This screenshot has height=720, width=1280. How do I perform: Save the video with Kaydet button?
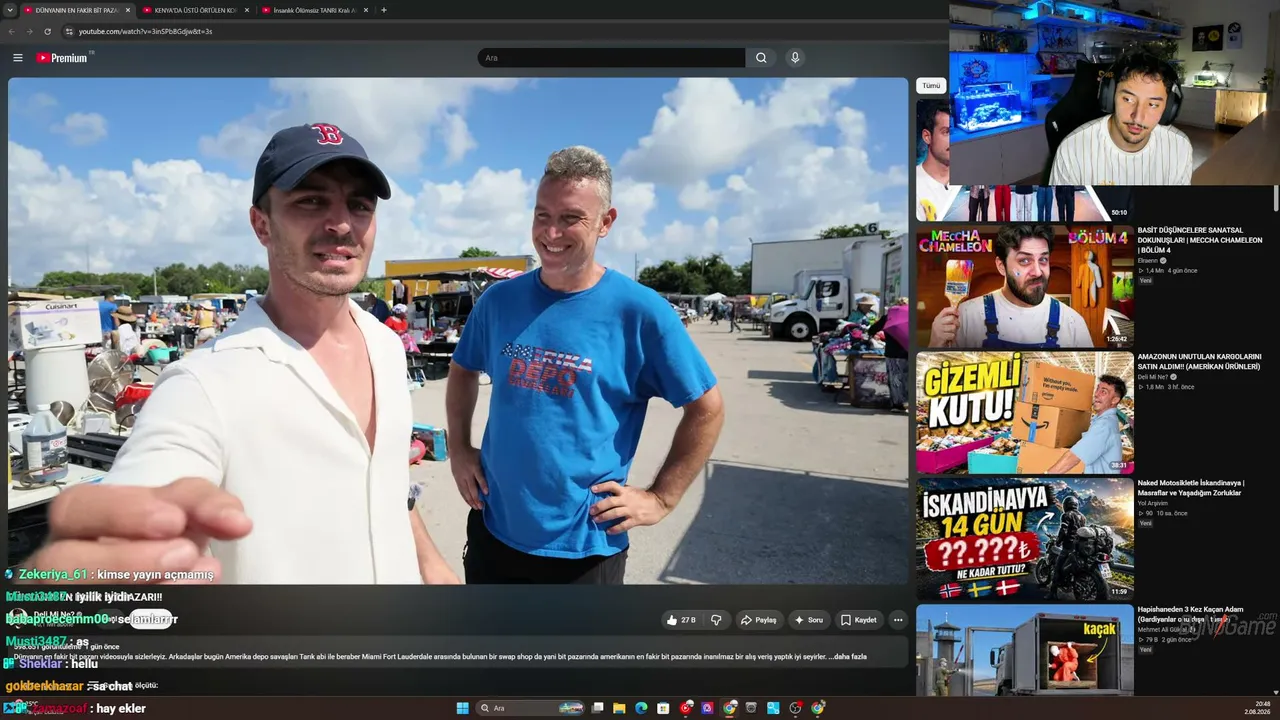(x=858, y=620)
